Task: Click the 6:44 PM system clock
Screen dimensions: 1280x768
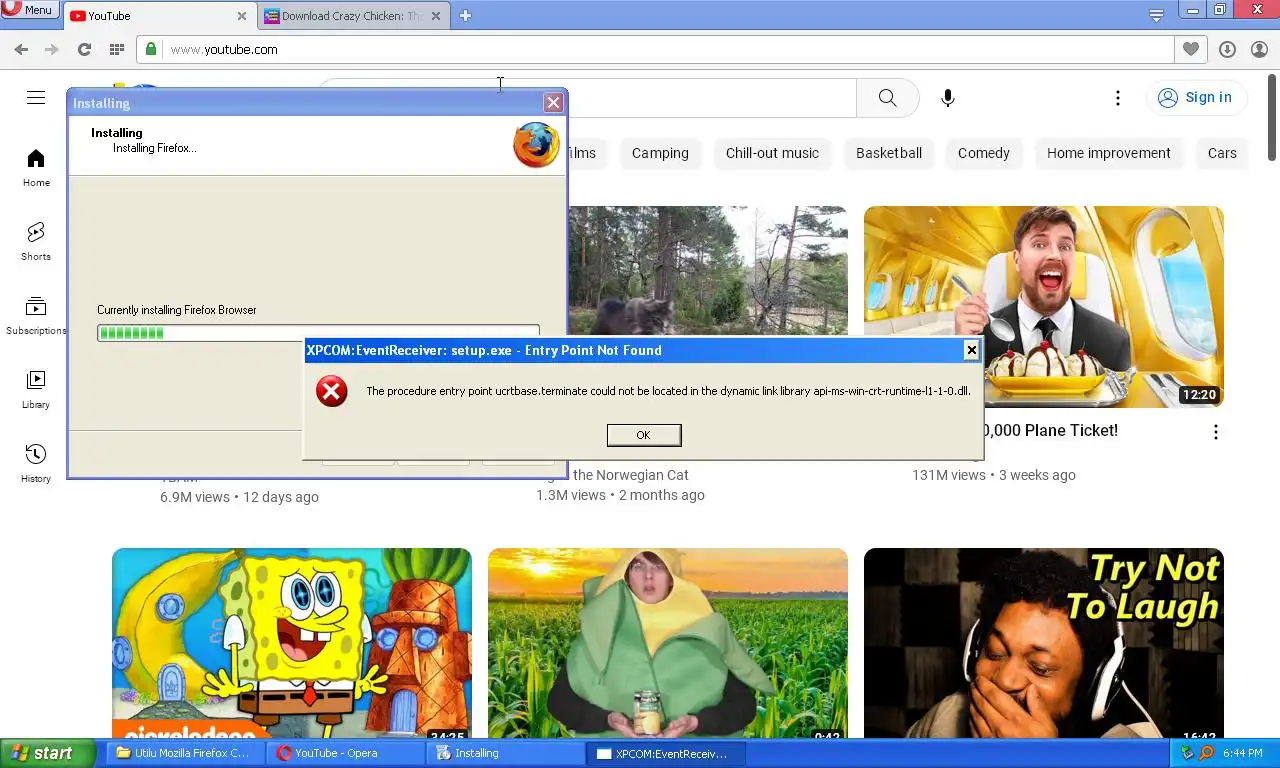Action: pyautogui.click(x=1242, y=753)
